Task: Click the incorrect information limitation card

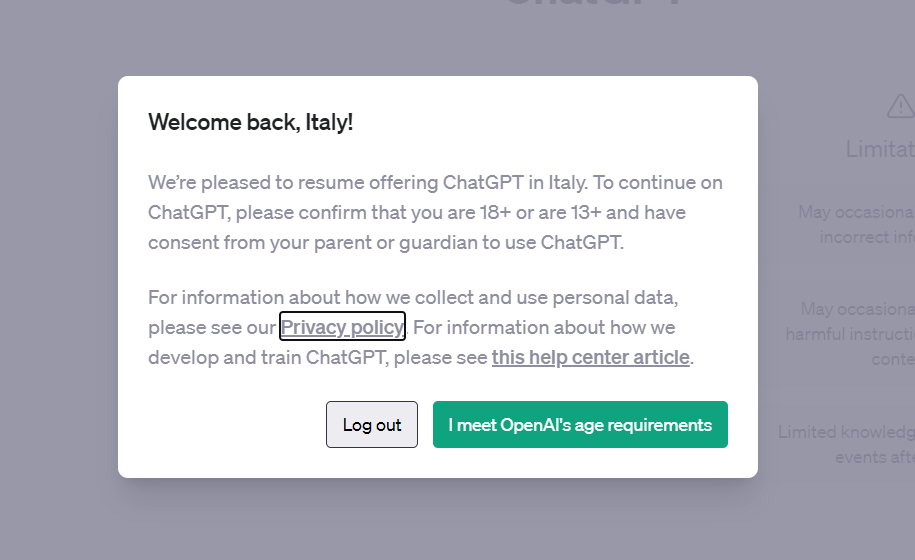Action: [x=856, y=225]
